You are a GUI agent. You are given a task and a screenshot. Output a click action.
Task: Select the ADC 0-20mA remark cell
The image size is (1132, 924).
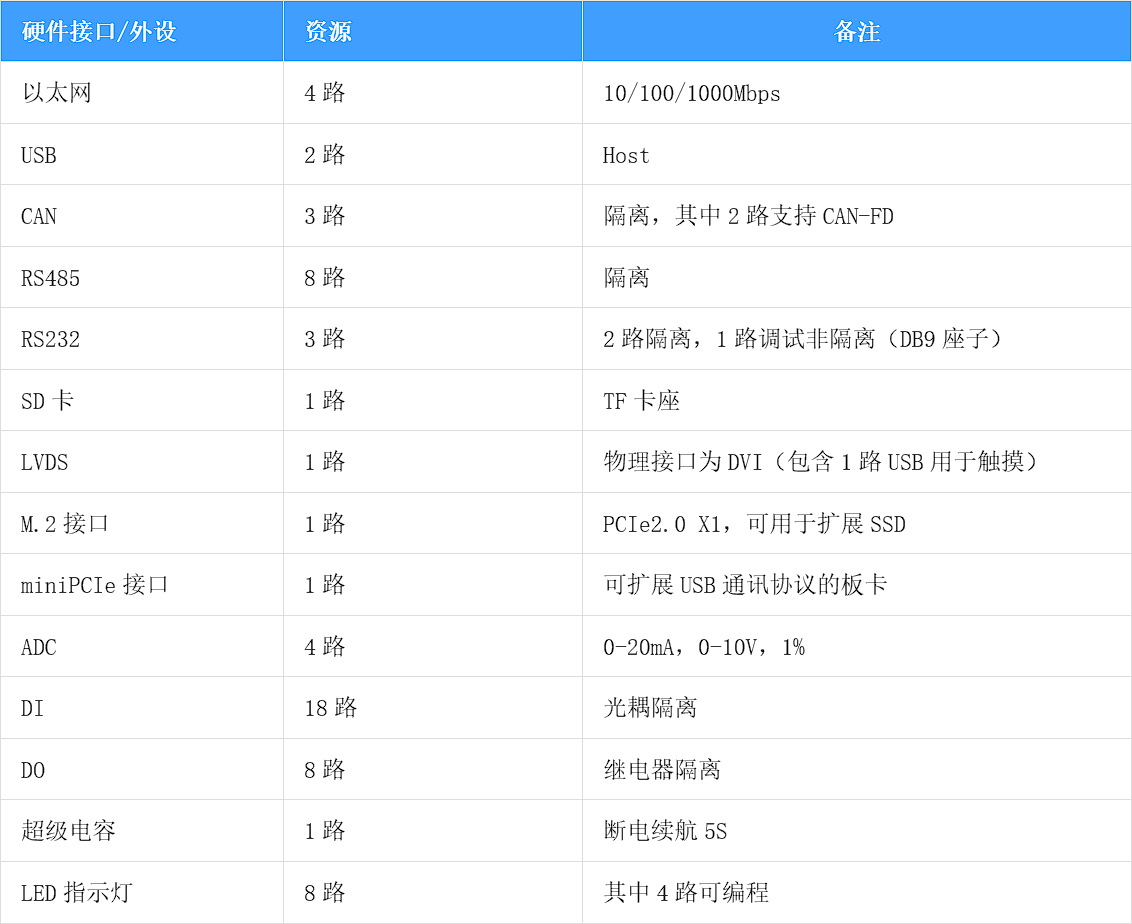[x=703, y=647]
